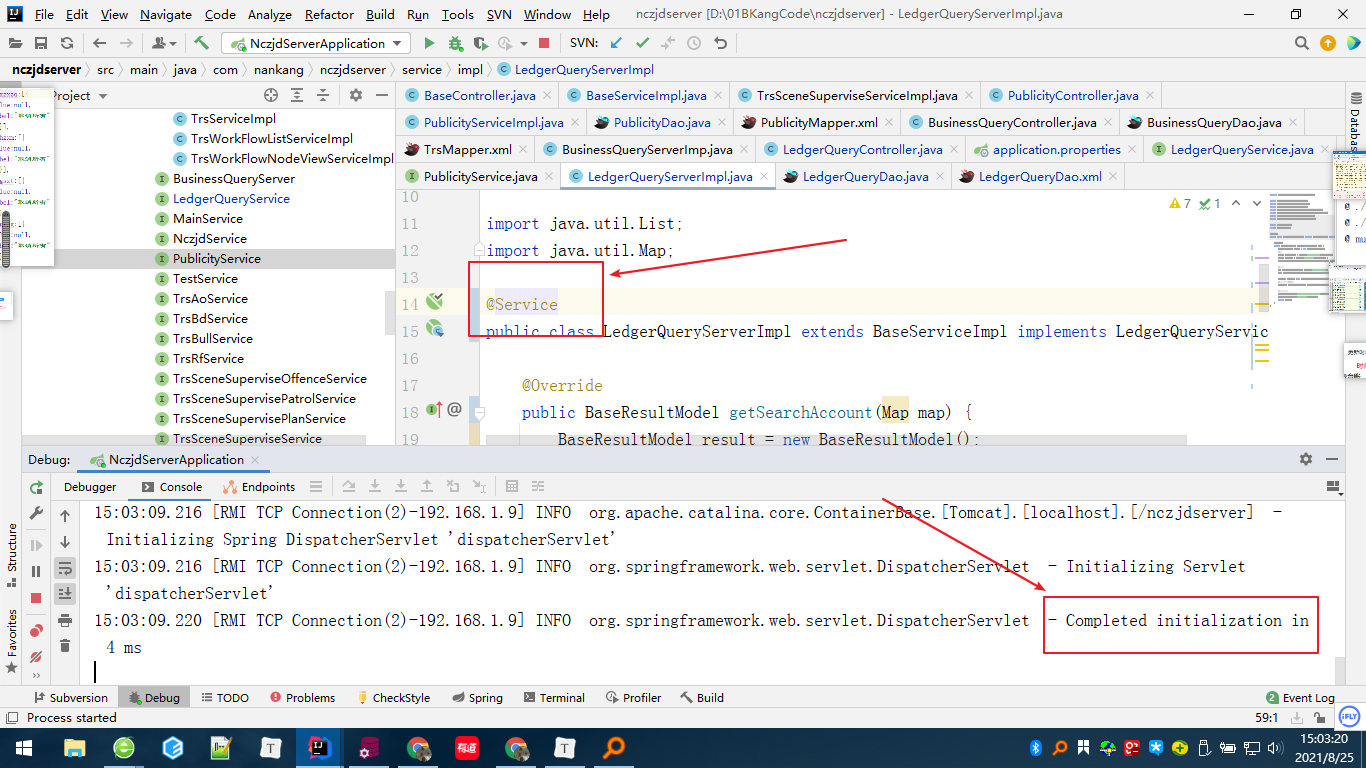This screenshot has height=768, width=1366.
Task: Click the IntelliJ IDEA taskbar icon
Action: tap(320, 748)
